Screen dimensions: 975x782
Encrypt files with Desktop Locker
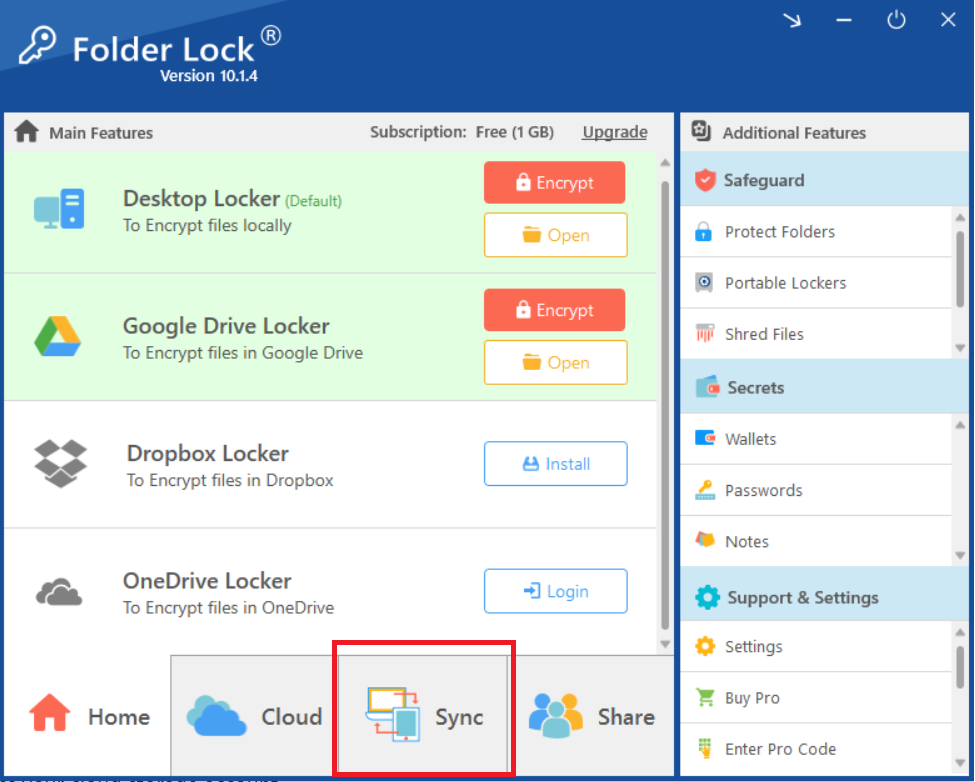point(555,182)
